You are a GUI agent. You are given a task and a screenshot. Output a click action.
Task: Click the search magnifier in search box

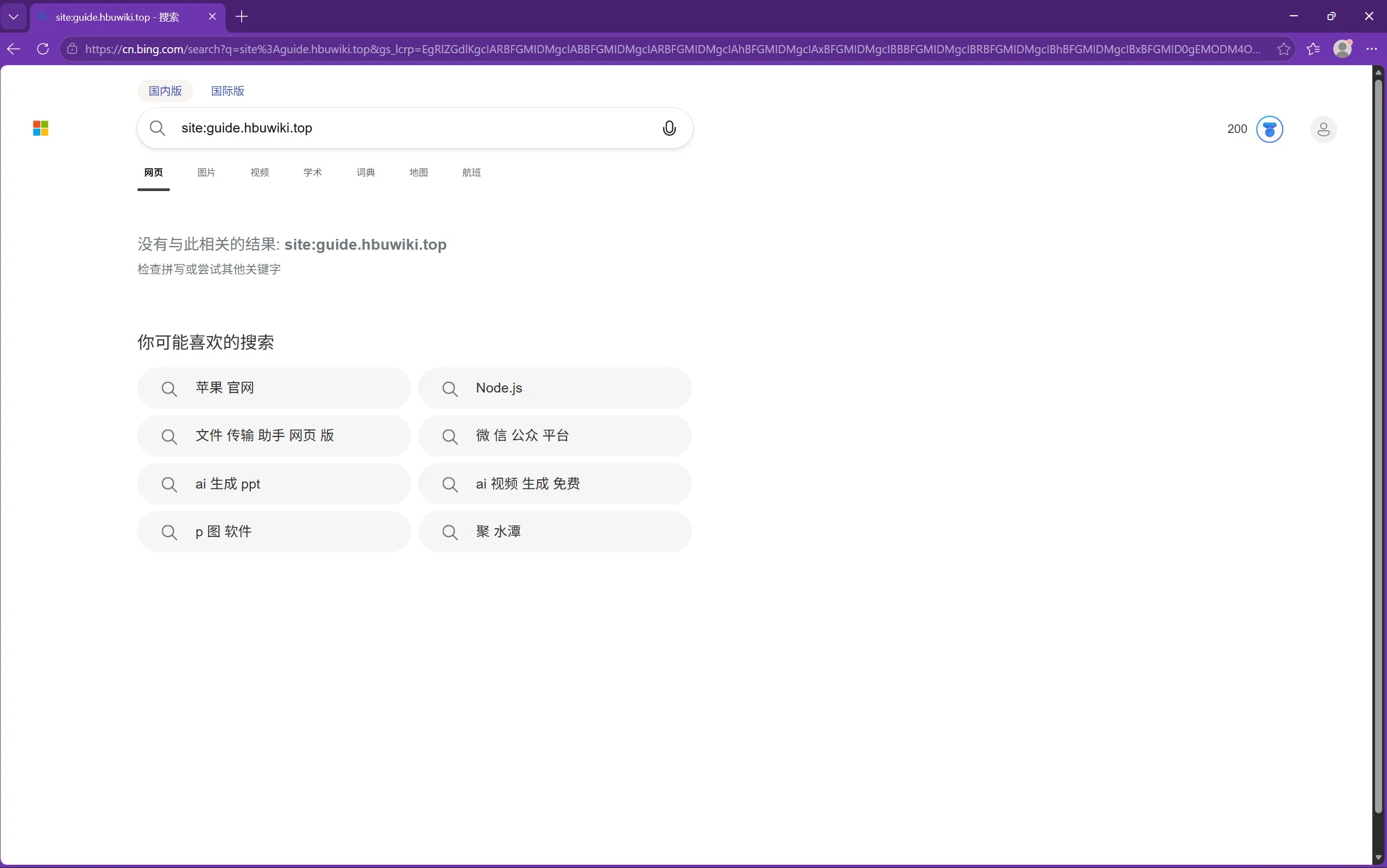tap(157, 128)
